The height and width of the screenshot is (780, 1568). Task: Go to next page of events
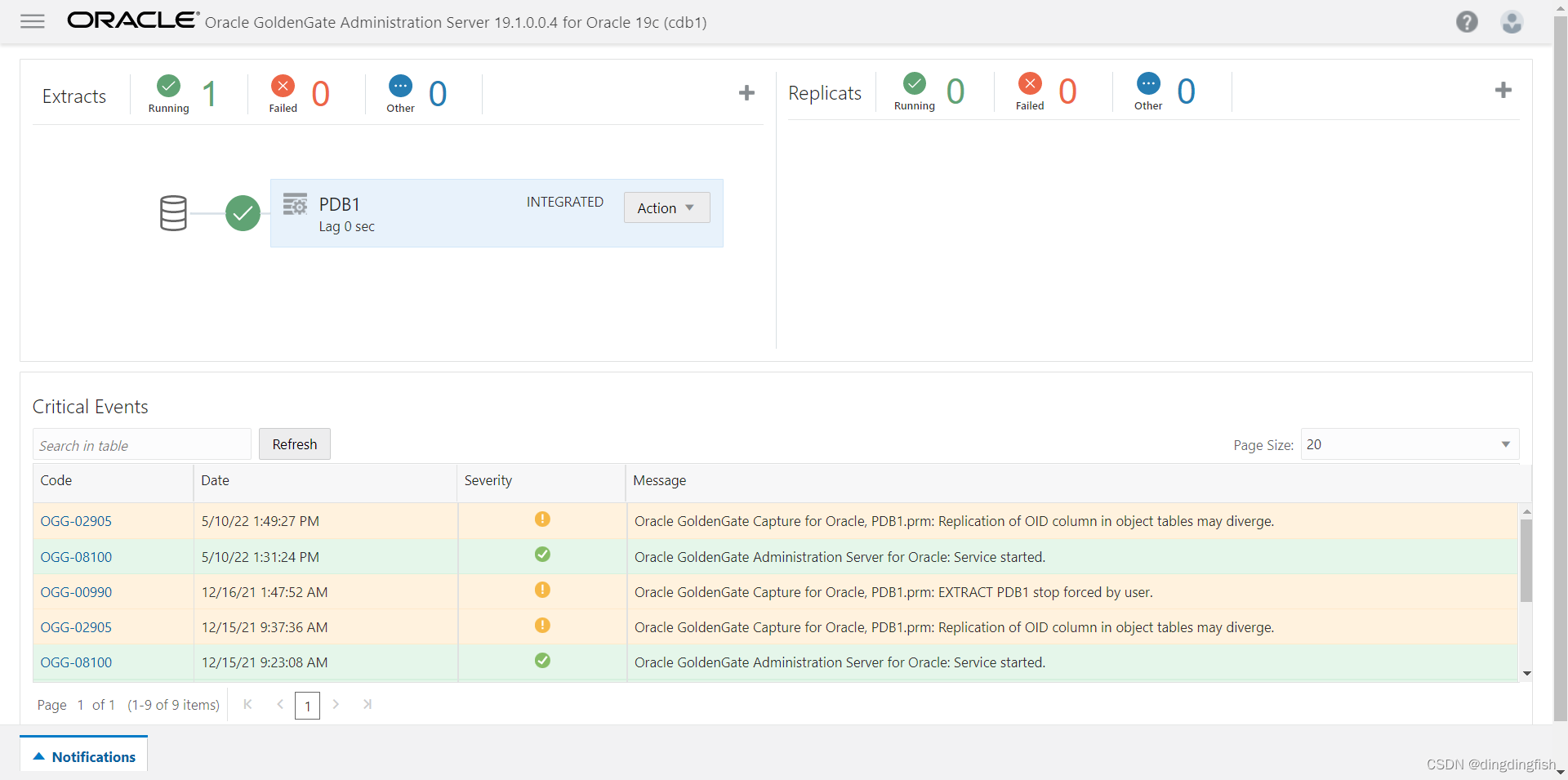[x=336, y=704]
